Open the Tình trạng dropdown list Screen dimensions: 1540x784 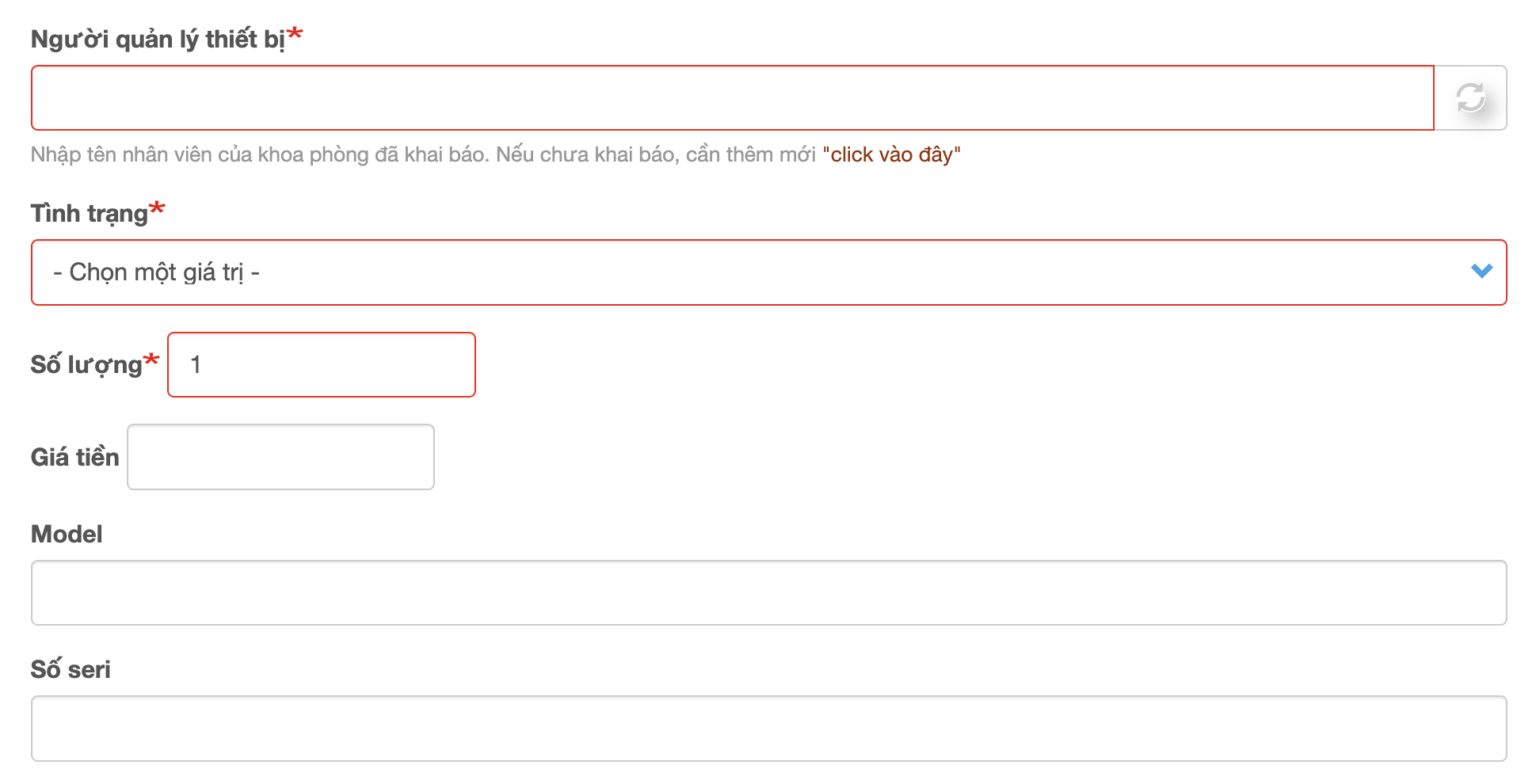(x=768, y=272)
